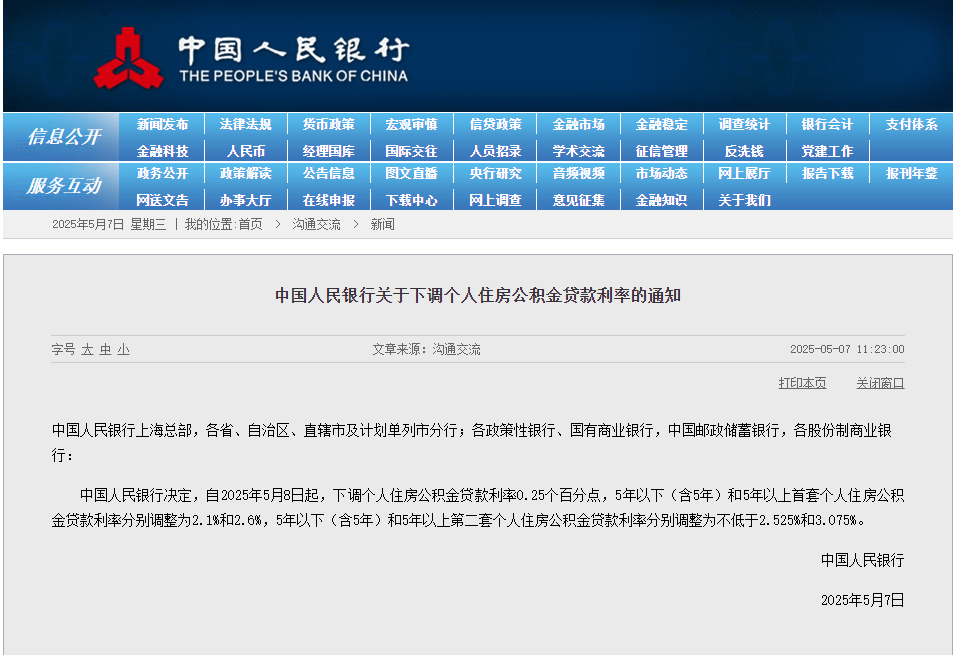Open the 下载中心 menu entry
Viewport: 956px width, 655px height.
(412, 200)
